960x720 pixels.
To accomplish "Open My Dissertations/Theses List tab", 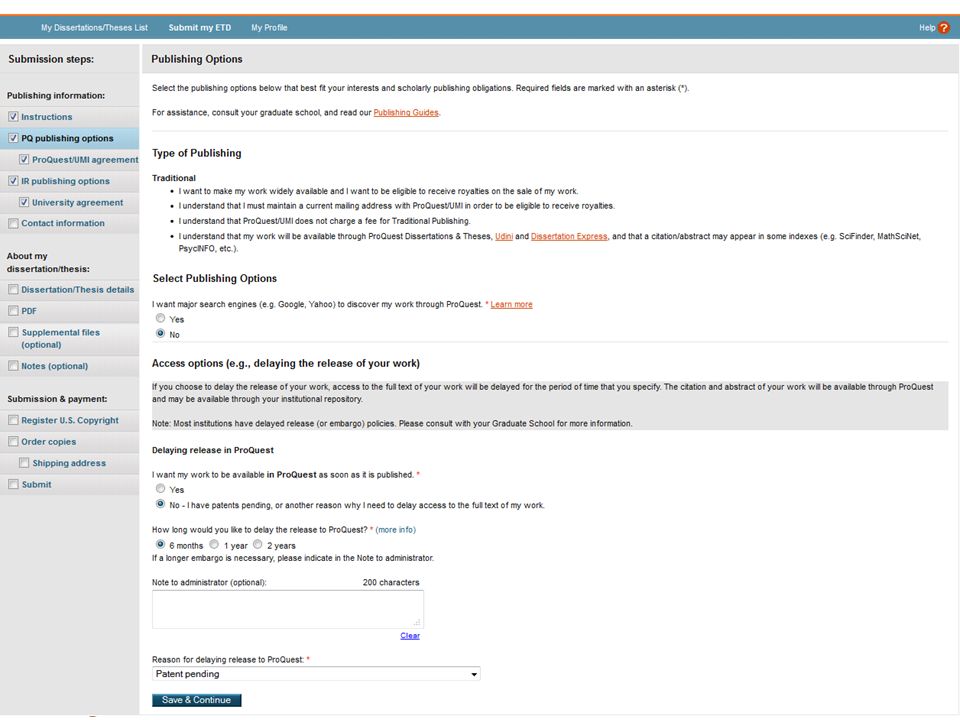I will coord(94,28).
